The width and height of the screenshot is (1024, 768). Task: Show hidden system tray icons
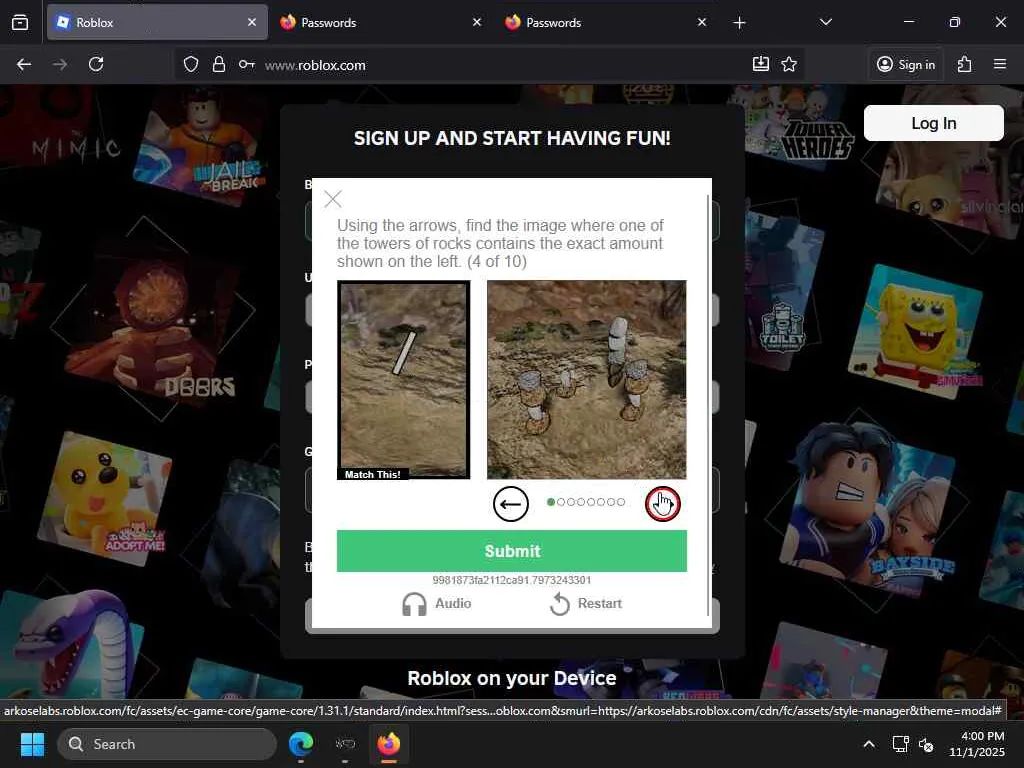869,744
